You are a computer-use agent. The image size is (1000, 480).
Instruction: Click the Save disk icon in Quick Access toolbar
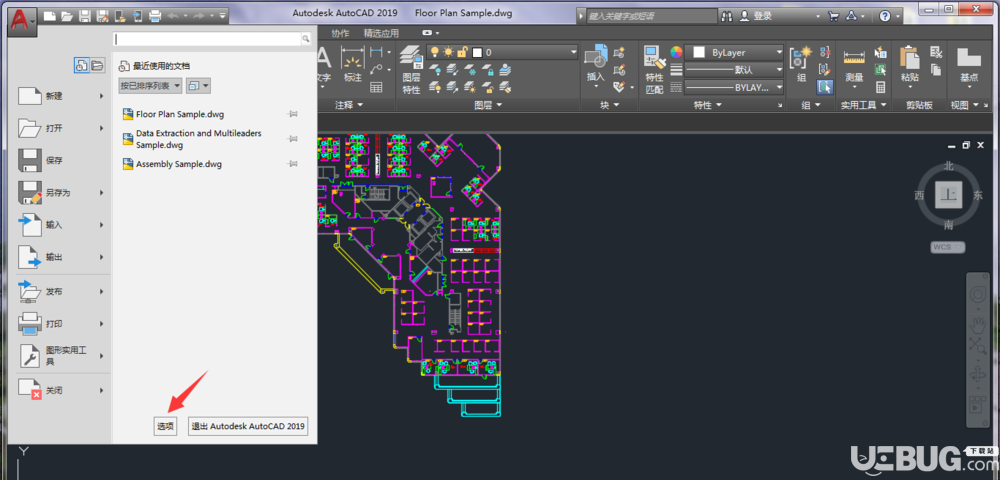pyautogui.click(x=85, y=16)
